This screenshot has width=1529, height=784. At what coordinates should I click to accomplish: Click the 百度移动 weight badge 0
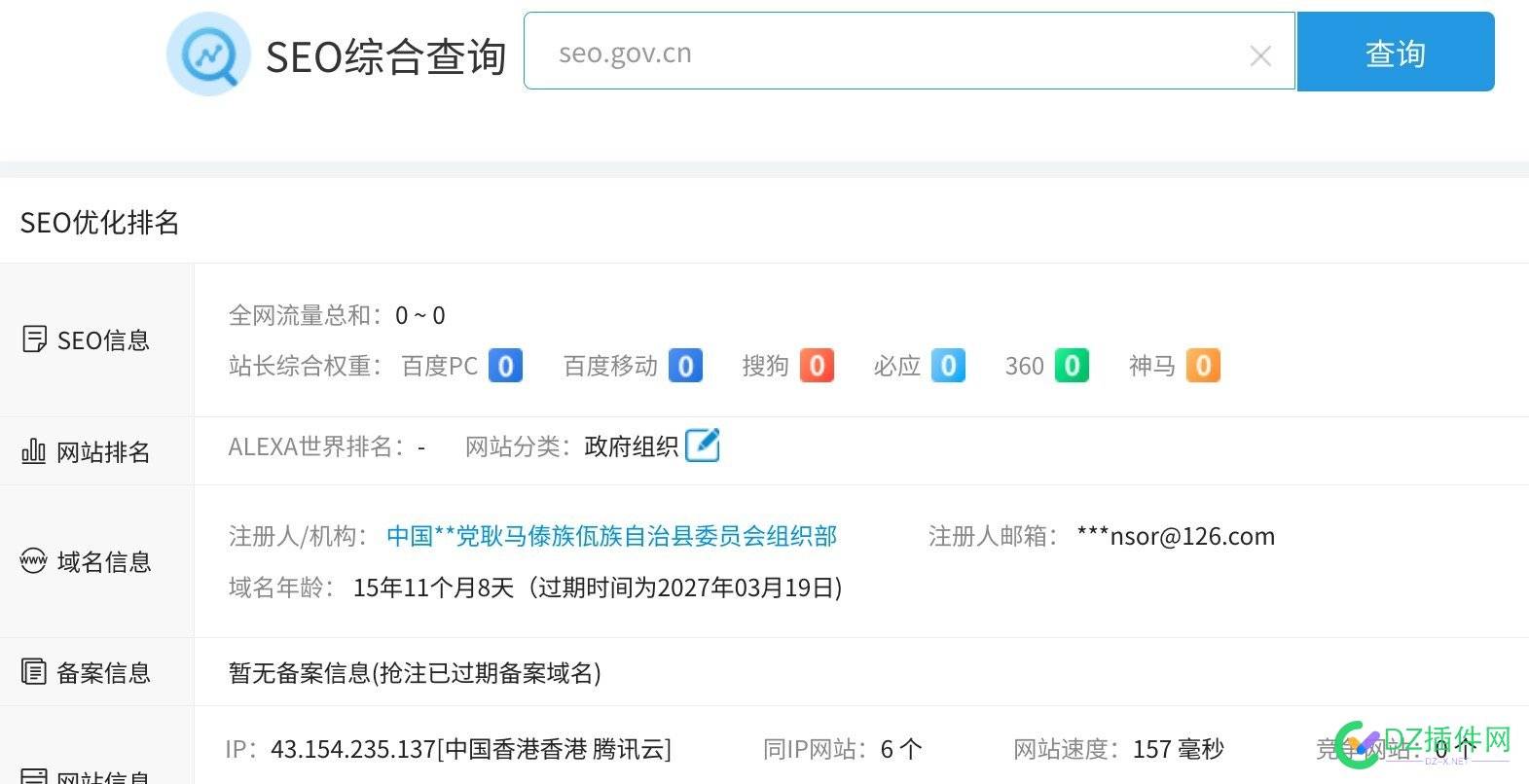point(685,366)
